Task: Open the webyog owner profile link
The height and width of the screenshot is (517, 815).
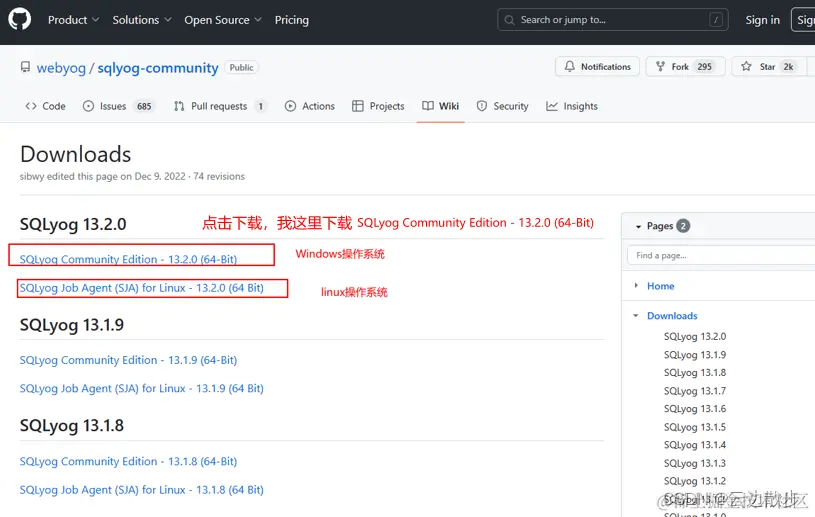Action: pyautogui.click(x=61, y=68)
